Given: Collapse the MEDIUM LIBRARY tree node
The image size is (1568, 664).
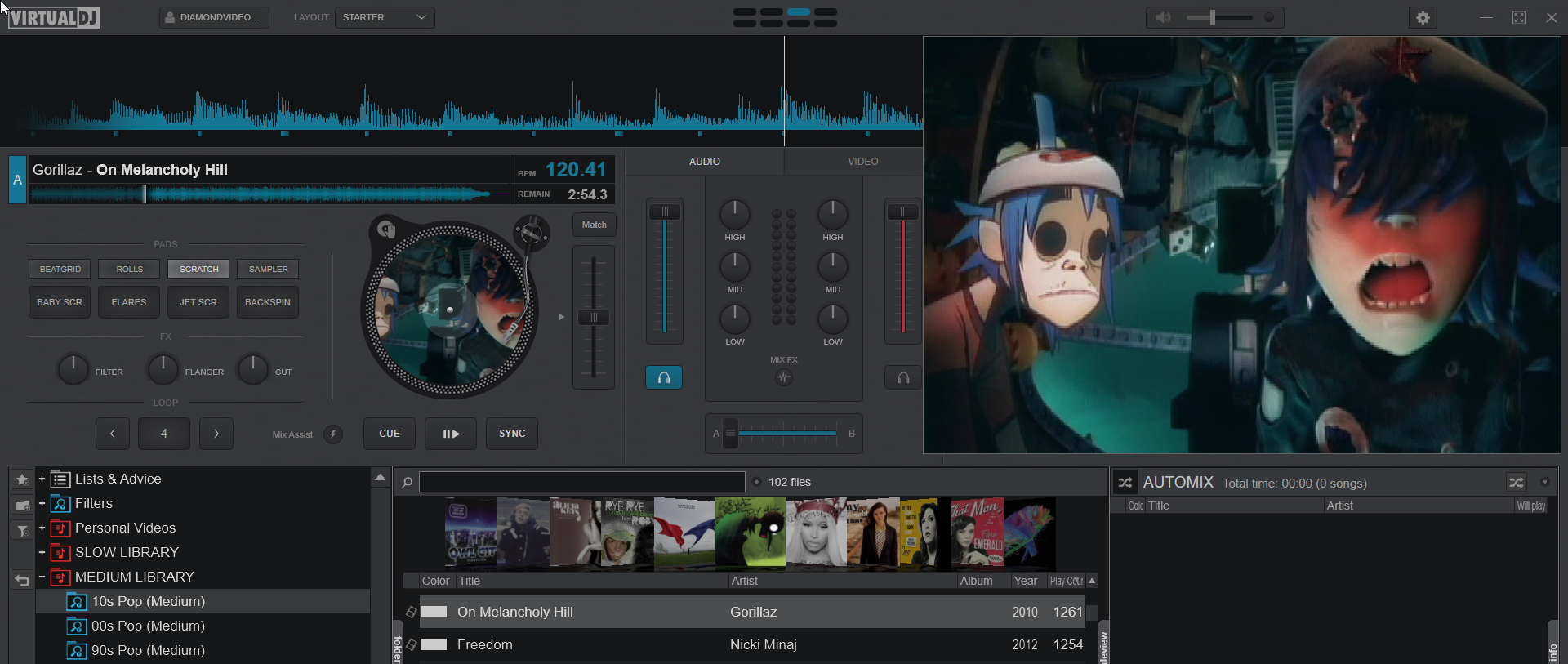Looking at the screenshot, I should coord(42,577).
